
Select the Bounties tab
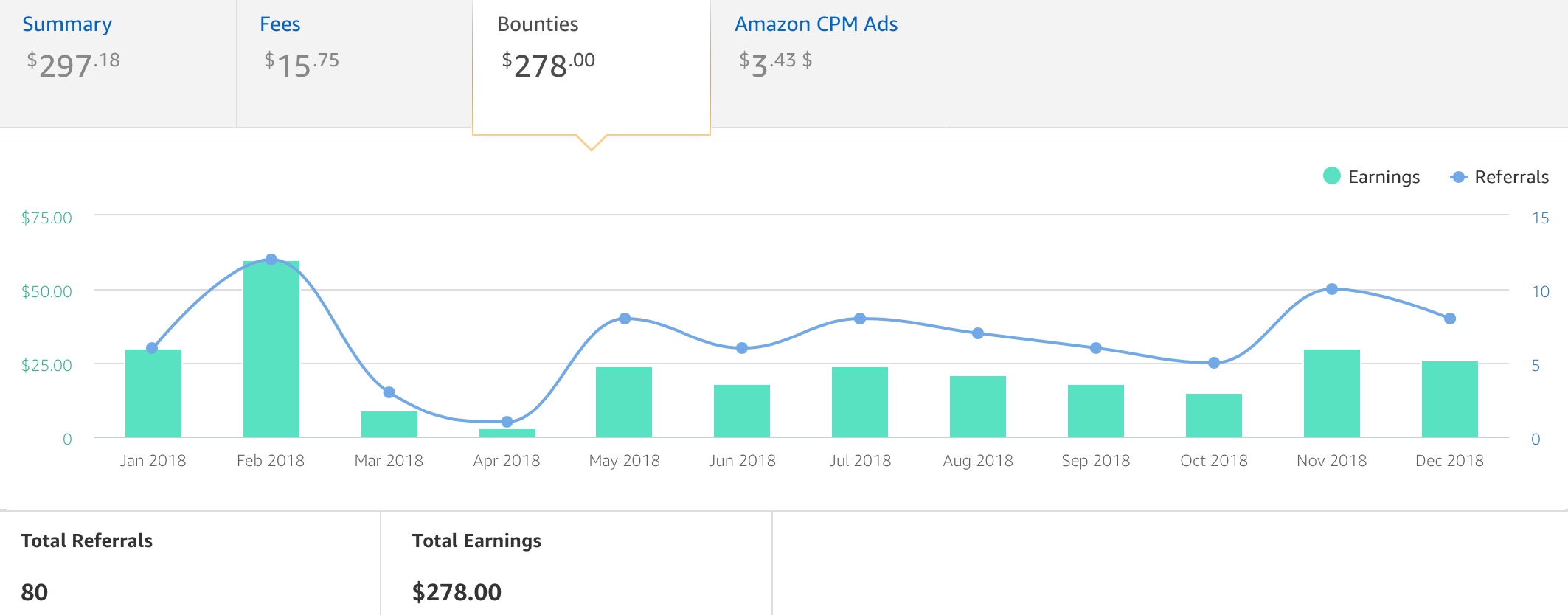click(592, 66)
